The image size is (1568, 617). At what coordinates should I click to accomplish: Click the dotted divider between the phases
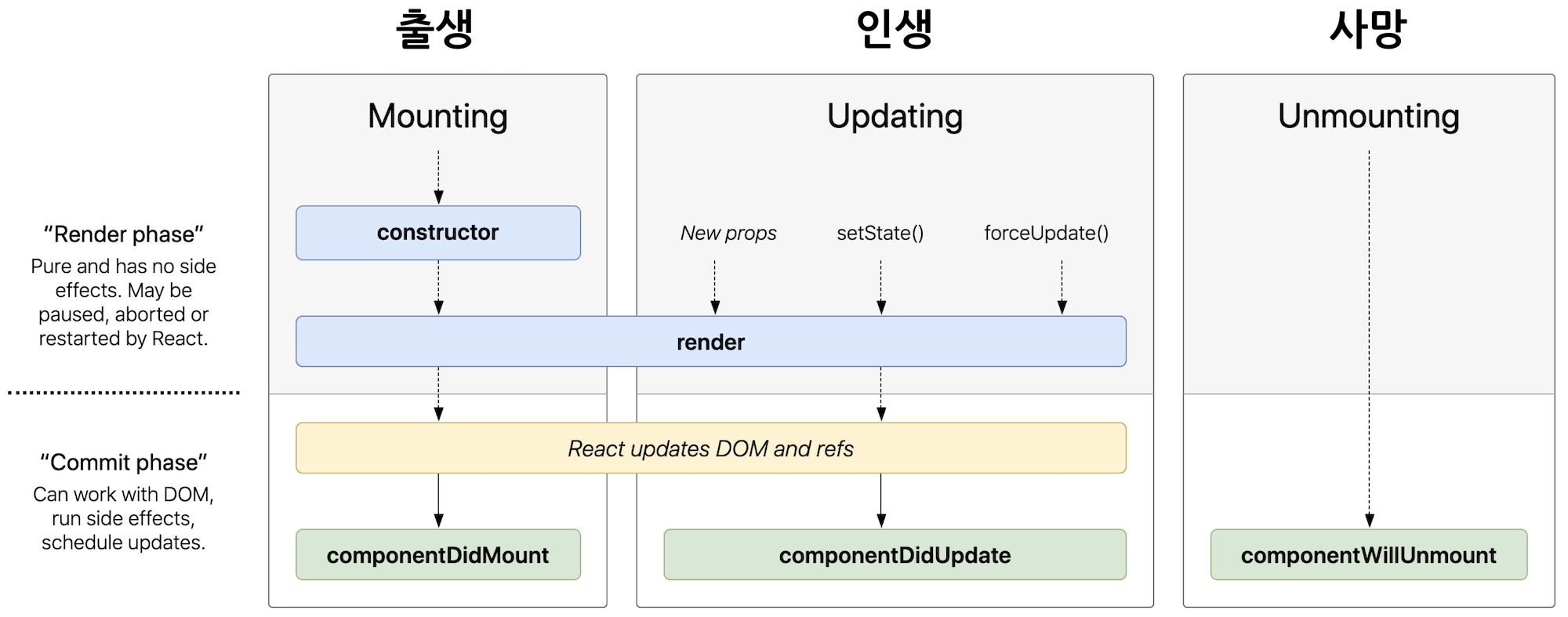(x=124, y=393)
